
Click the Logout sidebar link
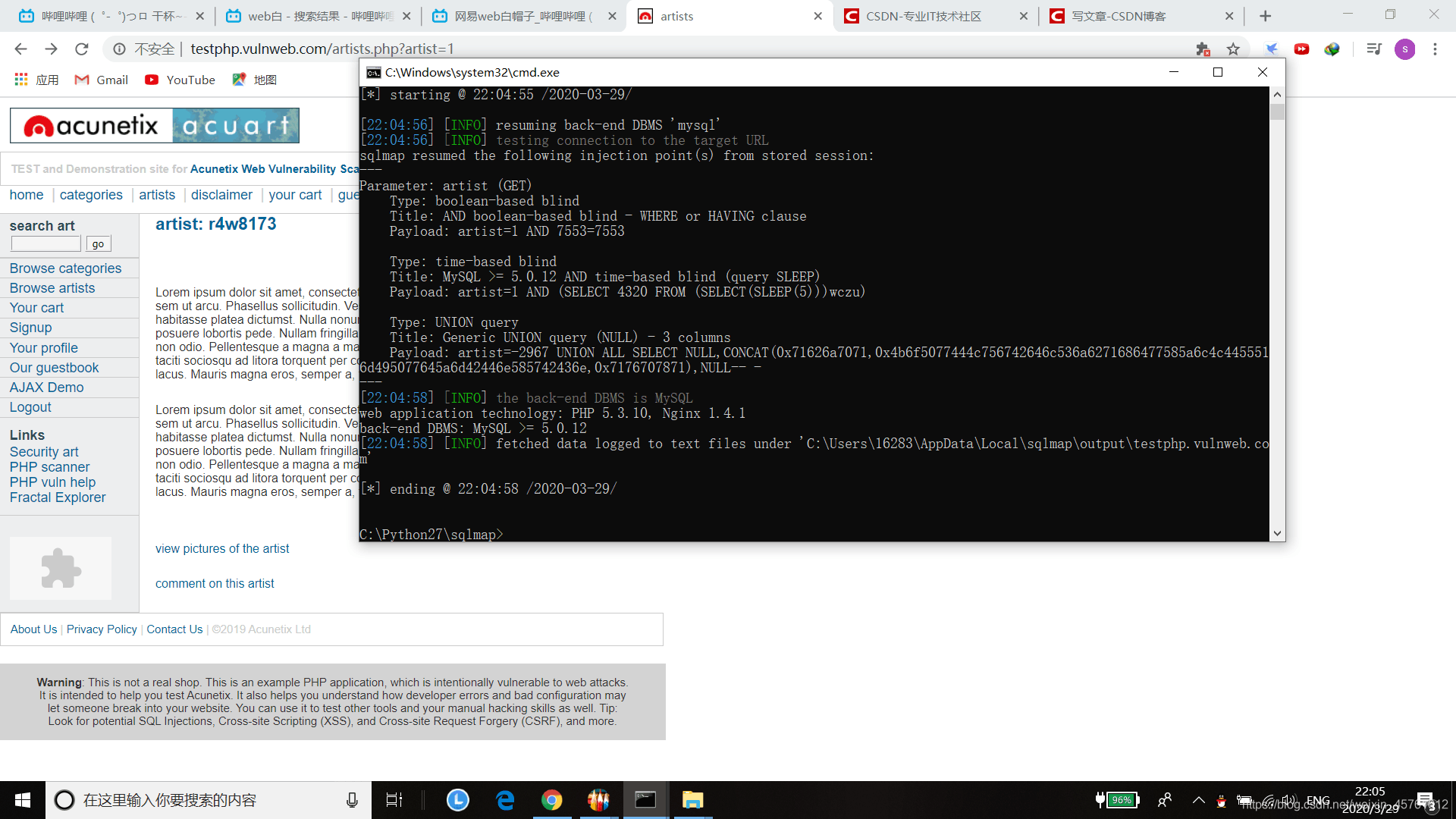pos(30,407)
